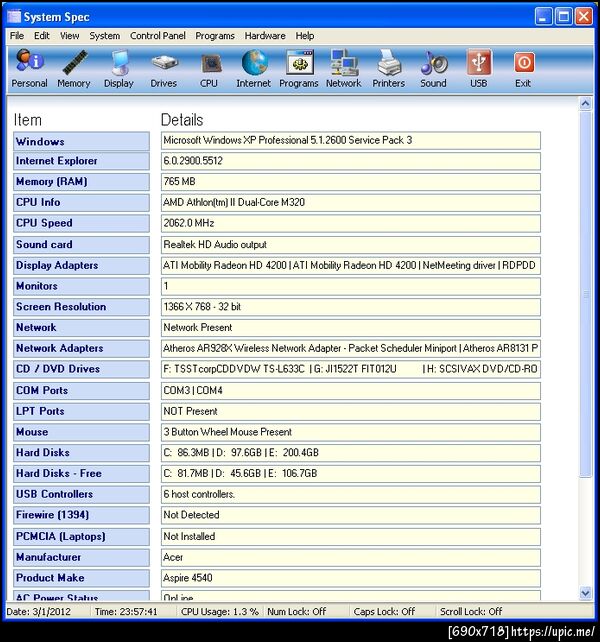
Task: Open the Control Panel menu
Action: (x=158, y=36)
